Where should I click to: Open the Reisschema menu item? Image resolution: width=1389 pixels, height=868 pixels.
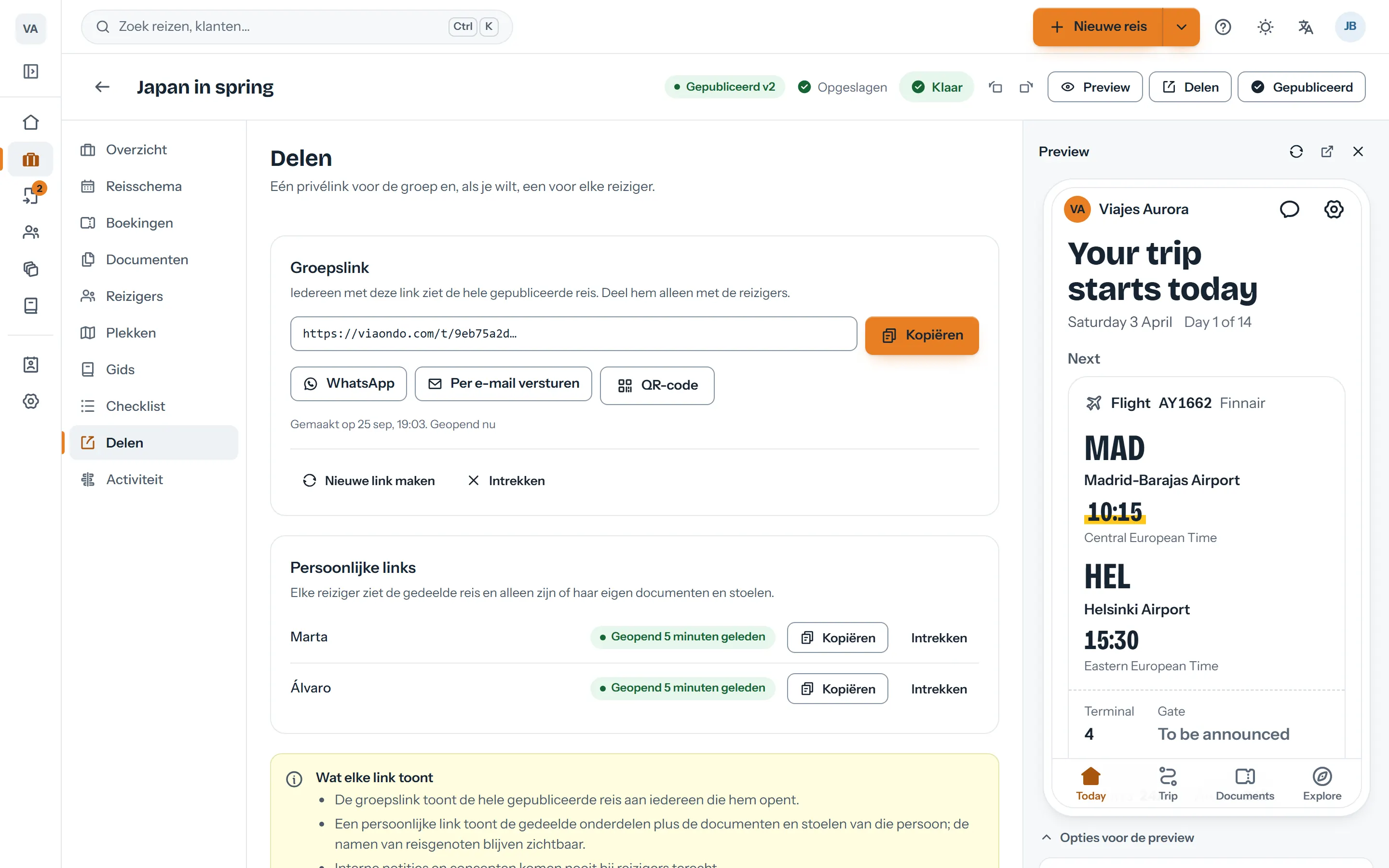point(154,186)
